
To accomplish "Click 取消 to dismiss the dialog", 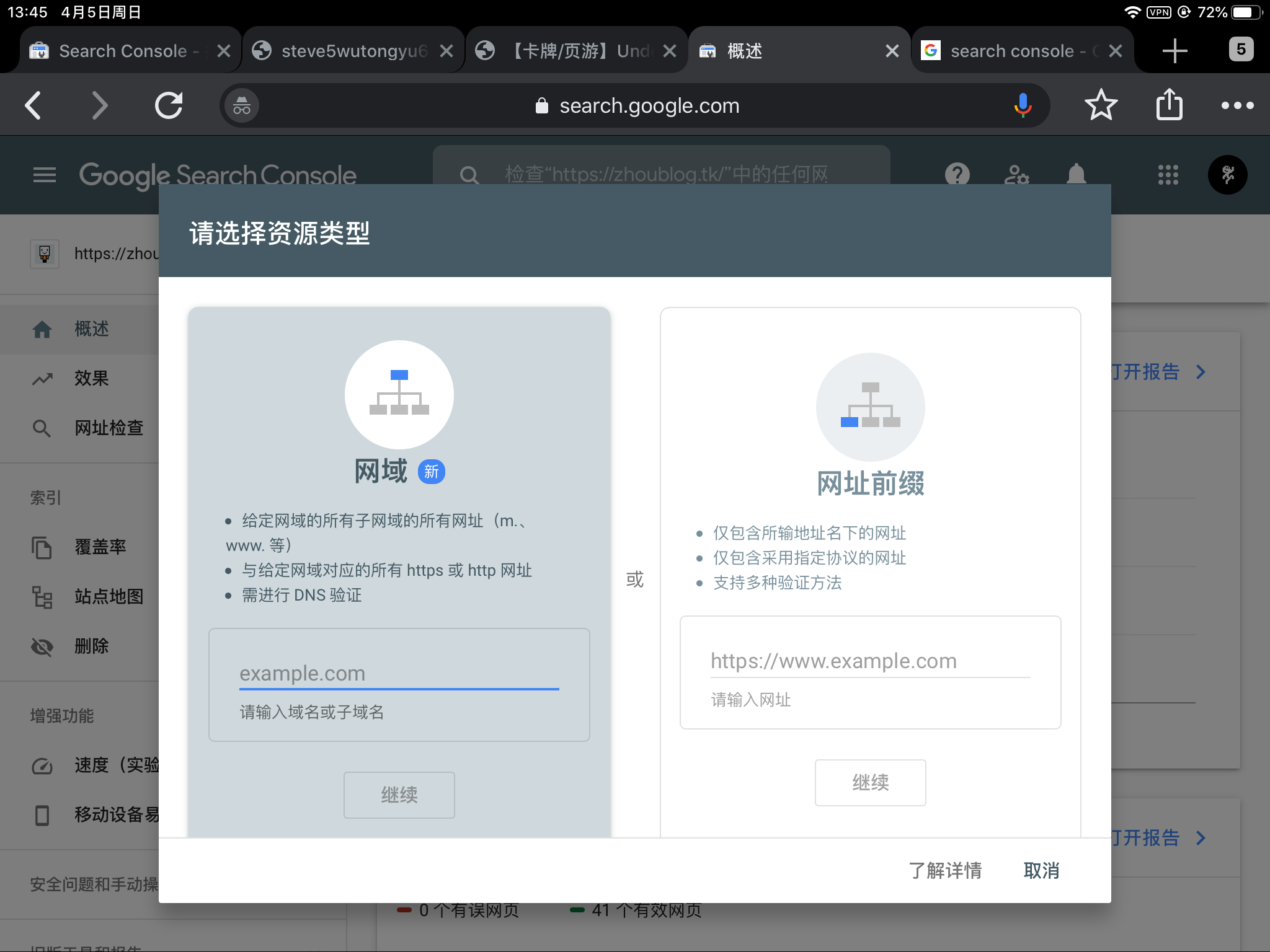I will [1041, 871].
